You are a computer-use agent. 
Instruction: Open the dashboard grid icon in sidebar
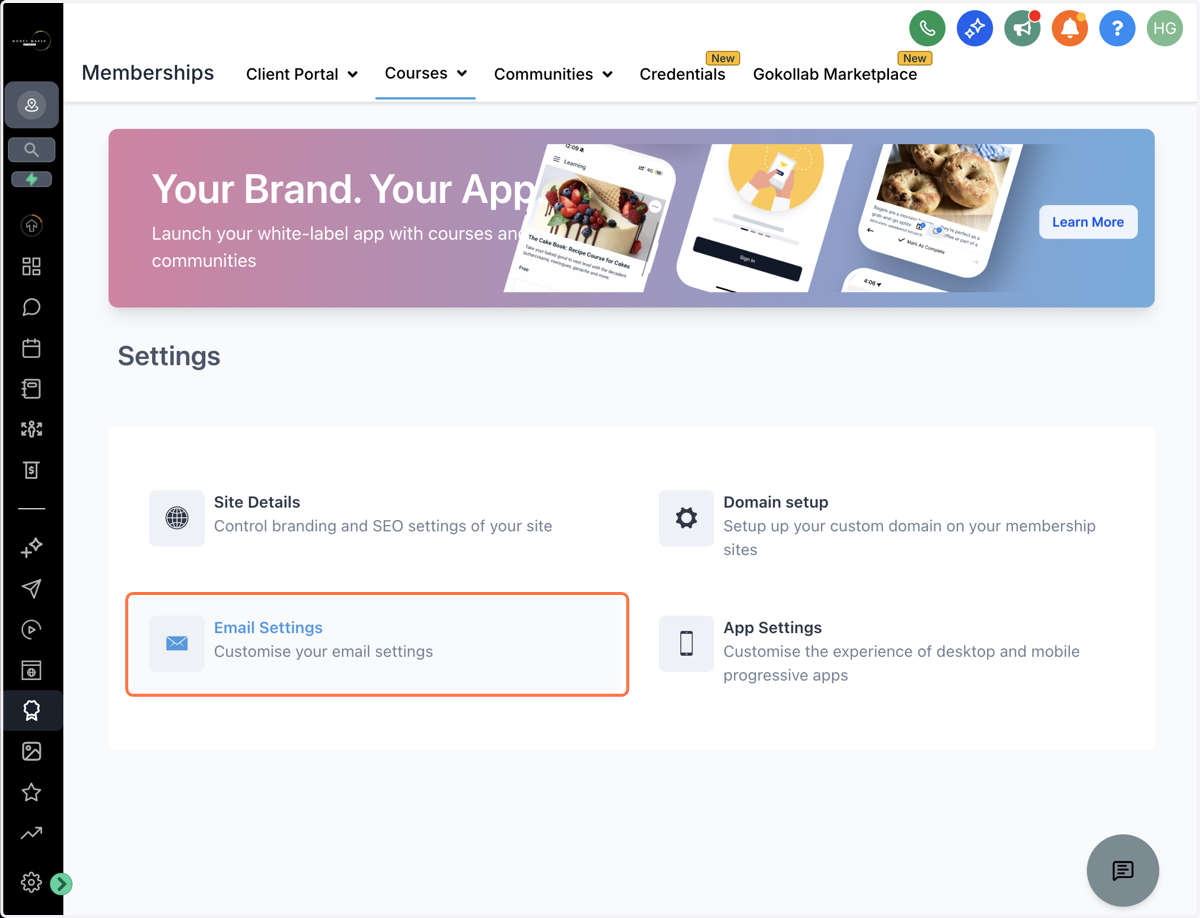(31, 267)
